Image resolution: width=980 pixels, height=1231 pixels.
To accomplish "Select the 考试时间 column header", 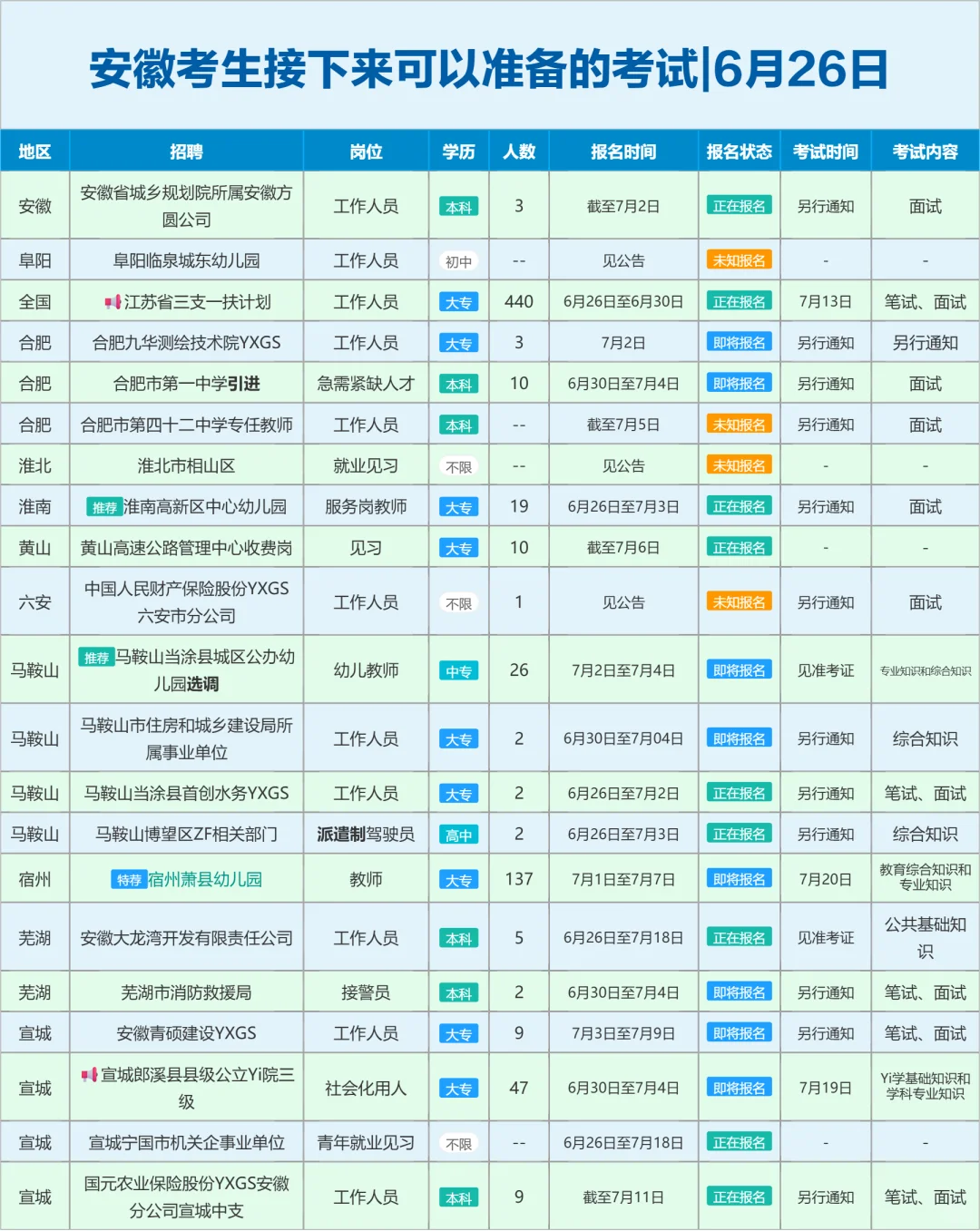I will [x=826, y=151].
